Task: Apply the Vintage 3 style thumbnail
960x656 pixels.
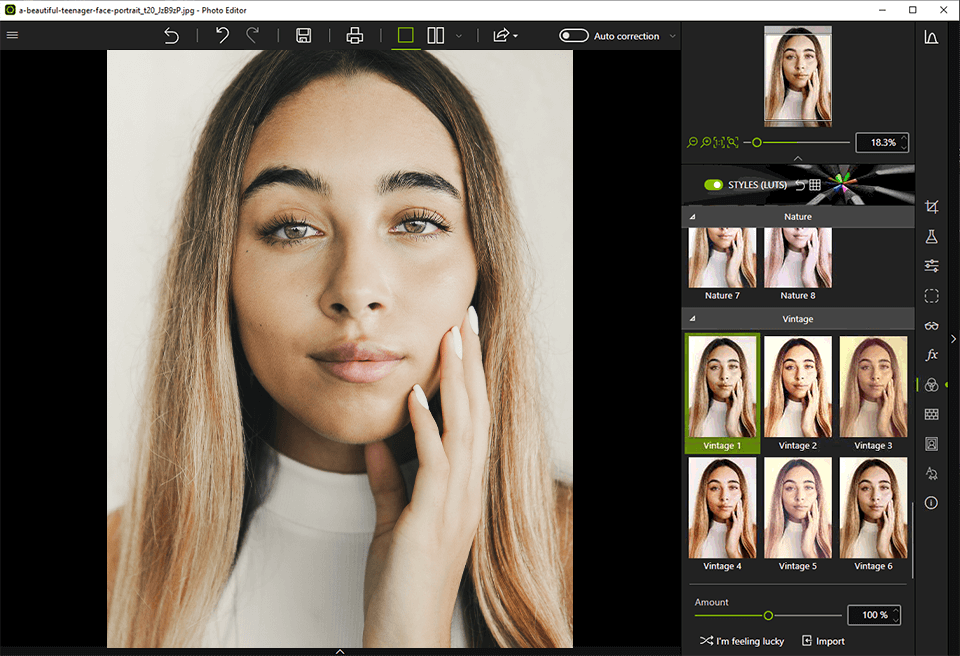Action: coord(873,393)
